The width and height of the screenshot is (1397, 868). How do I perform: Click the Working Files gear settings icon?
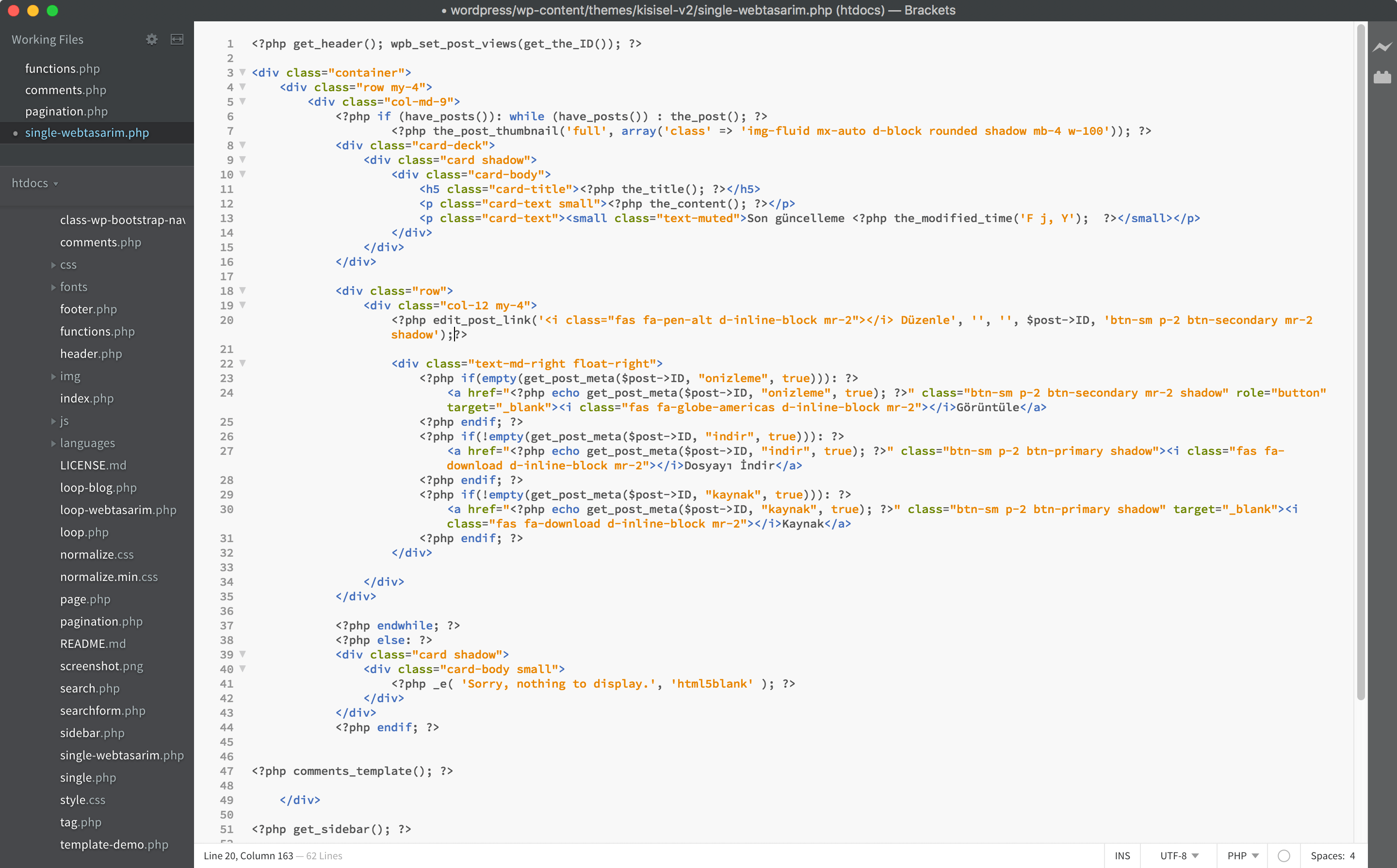[x=152, y=40]
